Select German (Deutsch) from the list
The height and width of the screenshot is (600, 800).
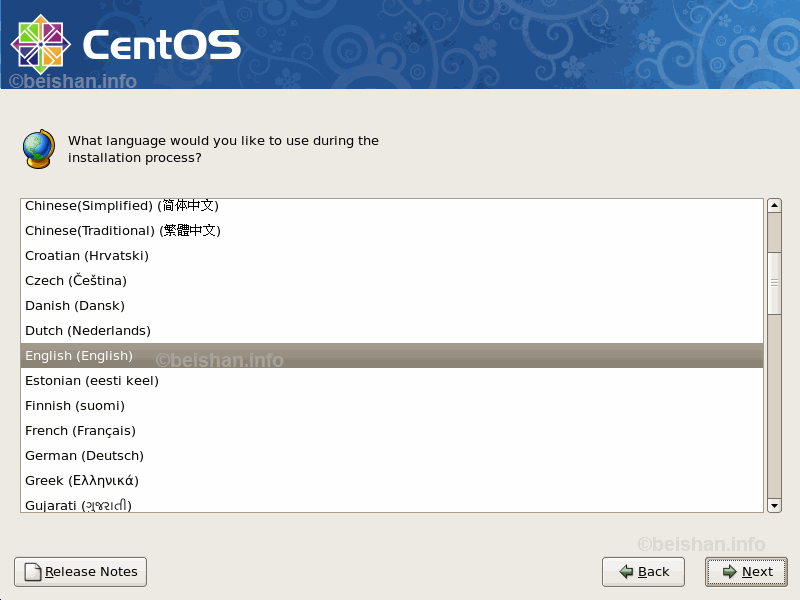(84, 456)
